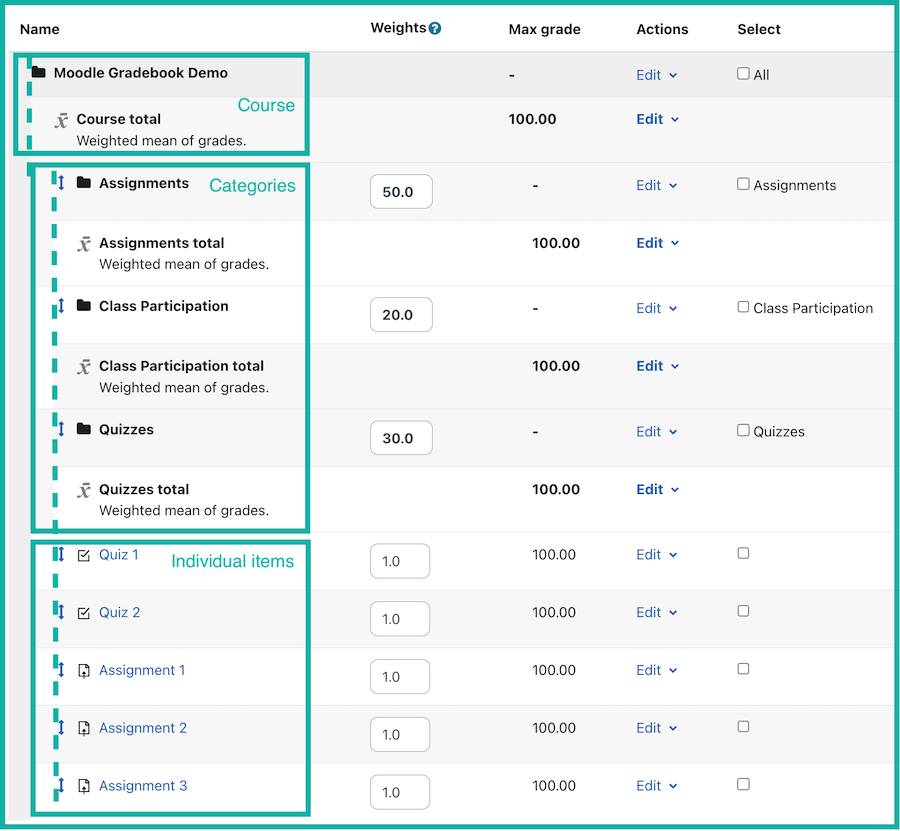Image resolution: width=900 pixels, height=831 pixels.
Task: Click the move arrow beside Quiz 1
Action: (x=61, y=554)
